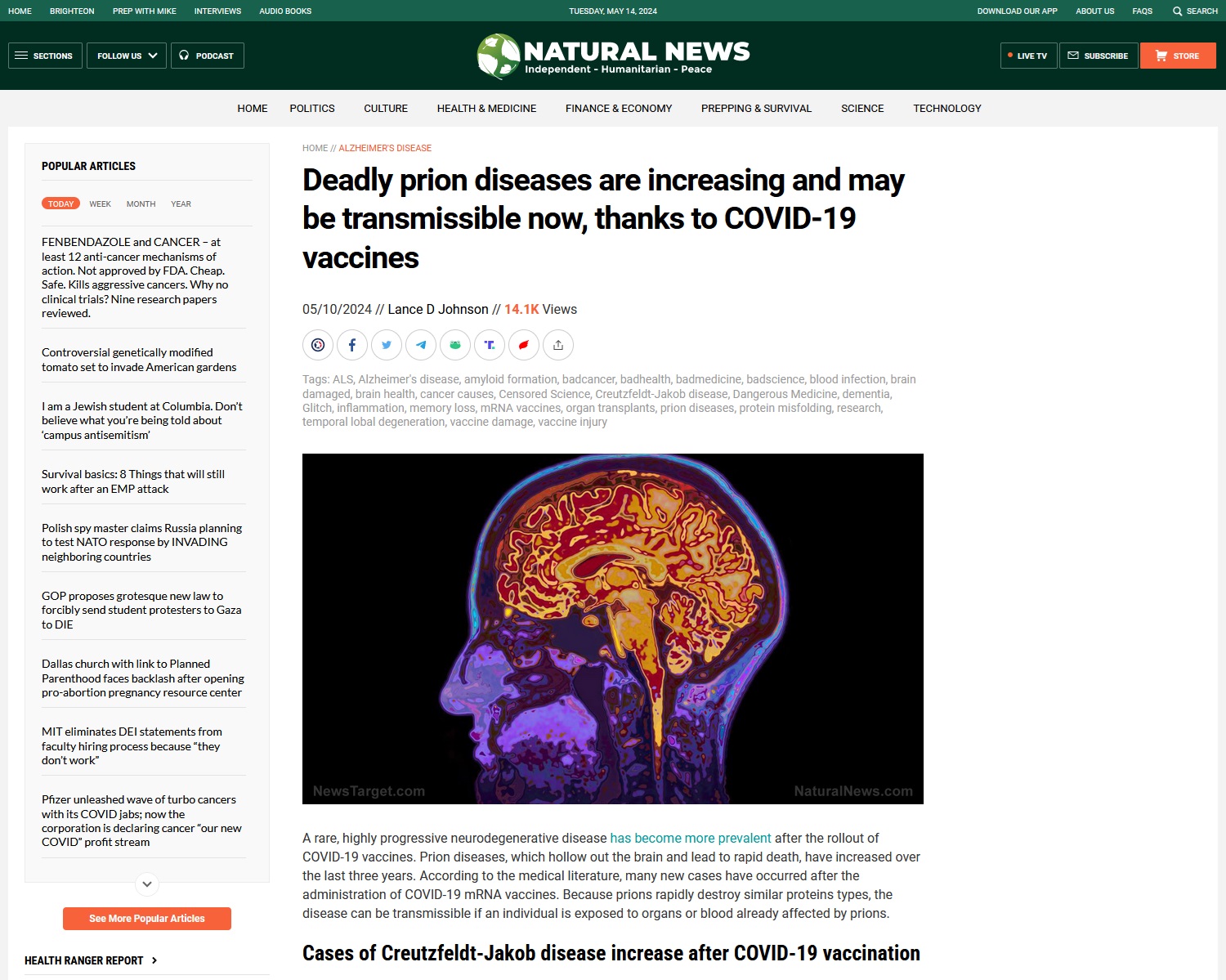Screen dimensions: 1226x980
Task: Click See More Popular Articles button
Action: 147,919
